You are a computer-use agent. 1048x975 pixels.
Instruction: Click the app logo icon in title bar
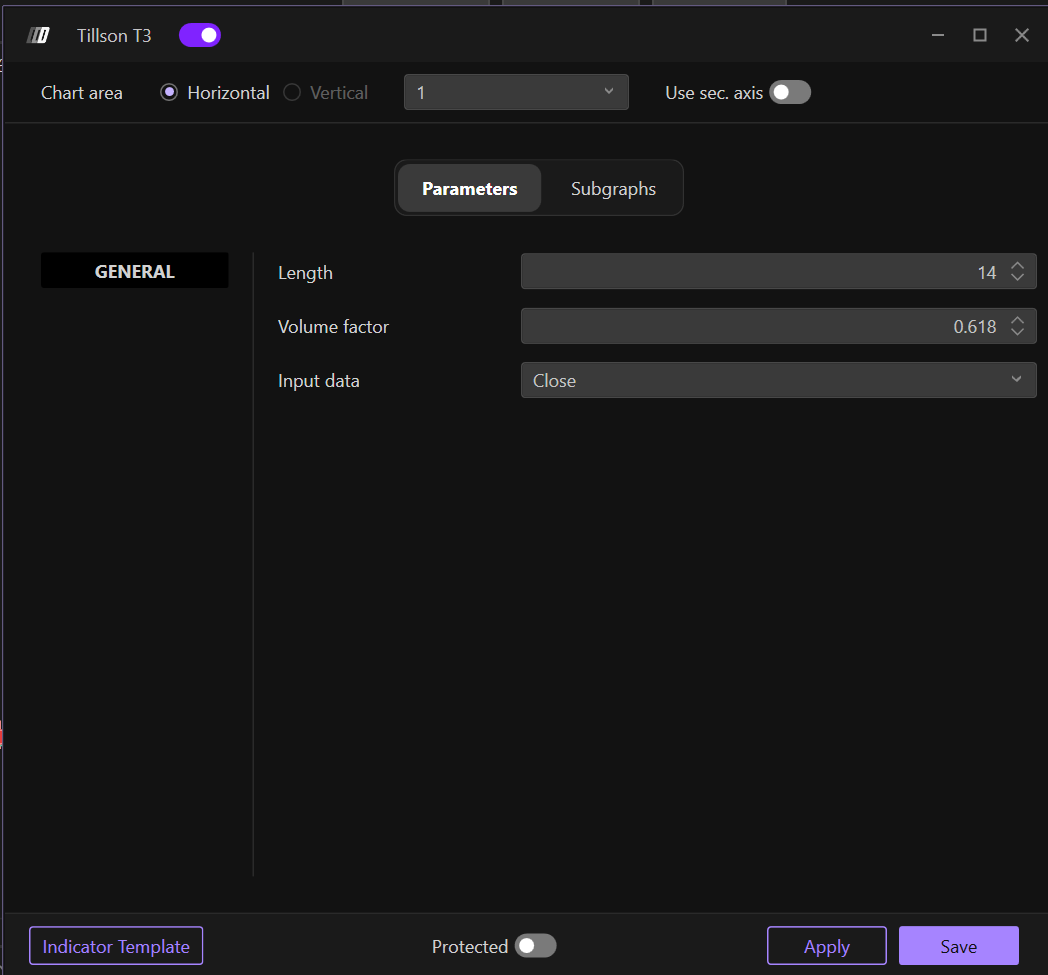(x=38, y=36)
